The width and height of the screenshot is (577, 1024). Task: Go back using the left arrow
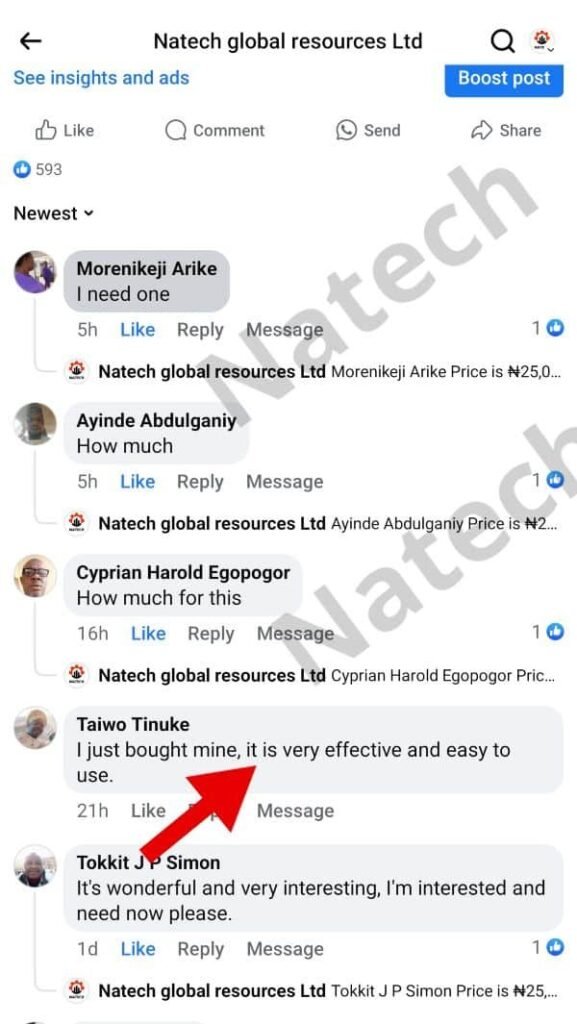[x=31, y=42]
